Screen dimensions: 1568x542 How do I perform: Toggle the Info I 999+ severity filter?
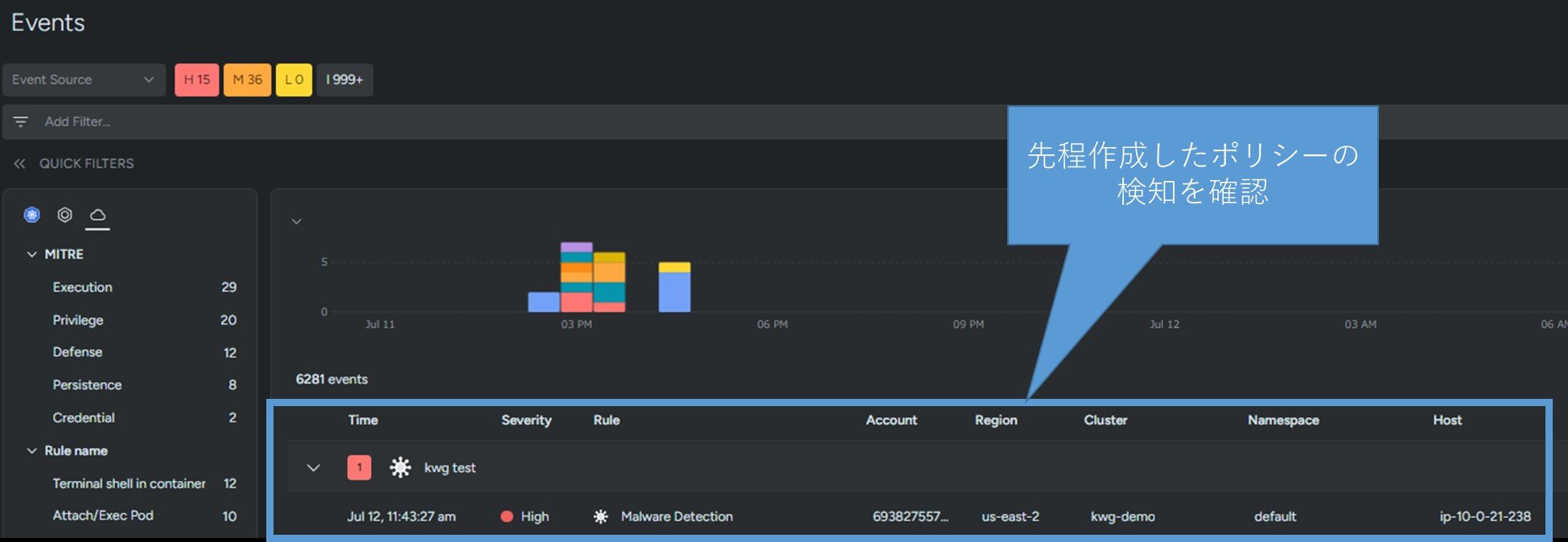(344, 80)
